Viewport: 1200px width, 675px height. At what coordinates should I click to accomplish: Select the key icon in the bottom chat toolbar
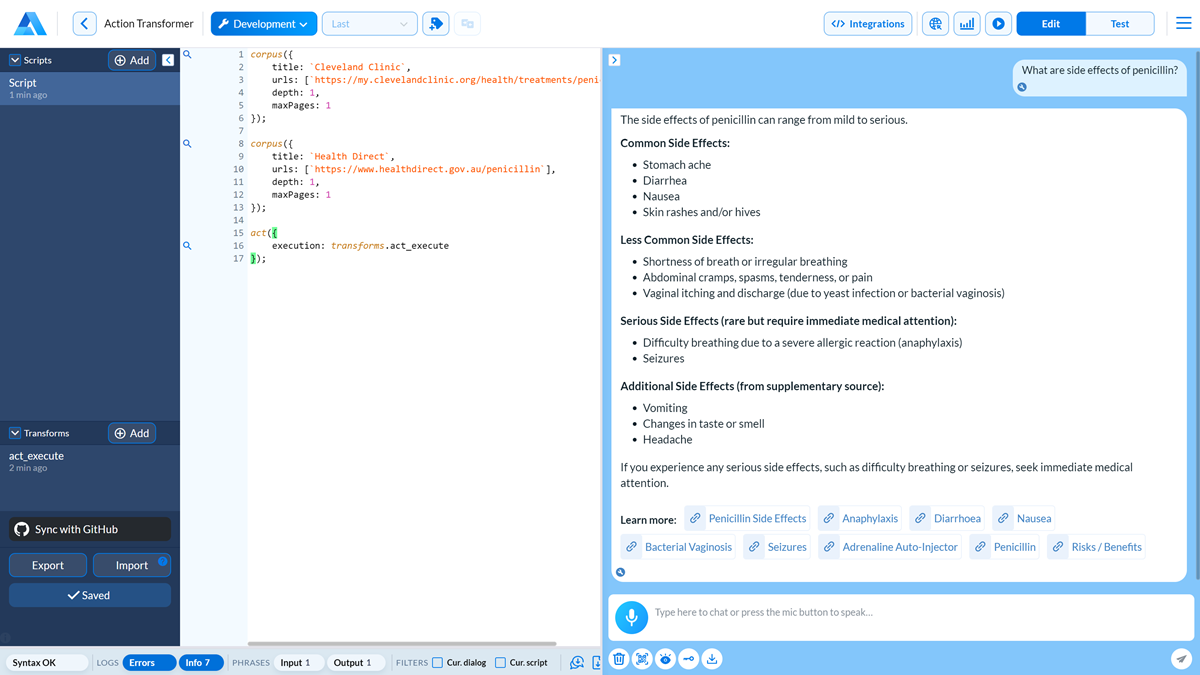689,659
